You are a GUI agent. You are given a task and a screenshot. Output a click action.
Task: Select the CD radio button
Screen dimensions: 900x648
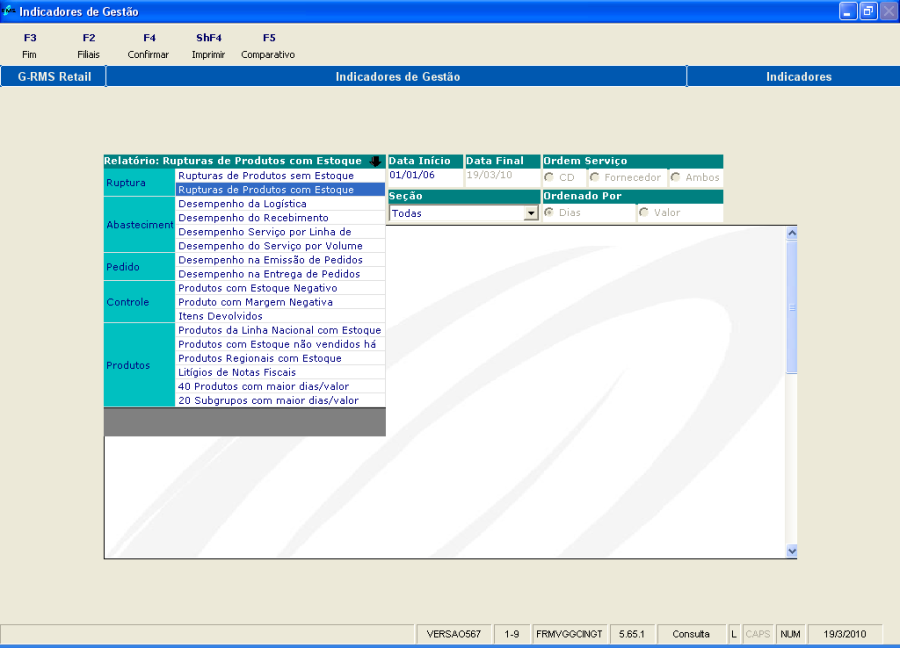(x=549, y=177)
